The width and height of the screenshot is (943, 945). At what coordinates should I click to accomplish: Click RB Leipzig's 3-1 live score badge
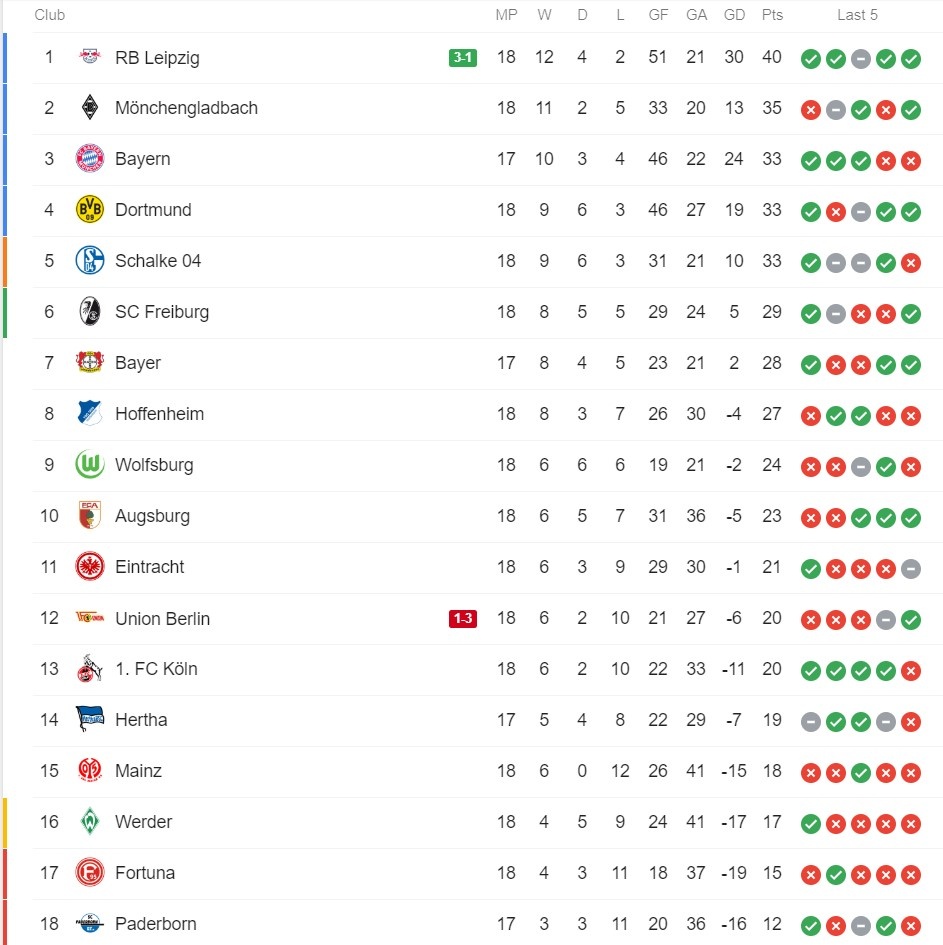pos(462,58)
